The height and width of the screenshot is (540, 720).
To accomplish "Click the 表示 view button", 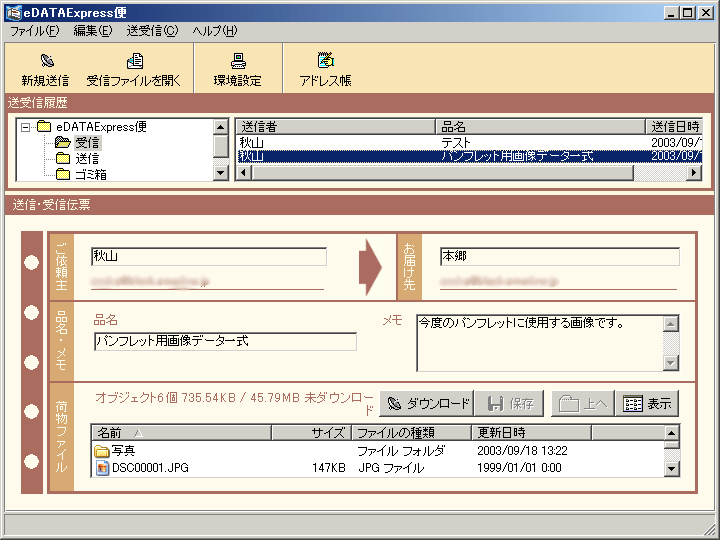I will [647, 404].
